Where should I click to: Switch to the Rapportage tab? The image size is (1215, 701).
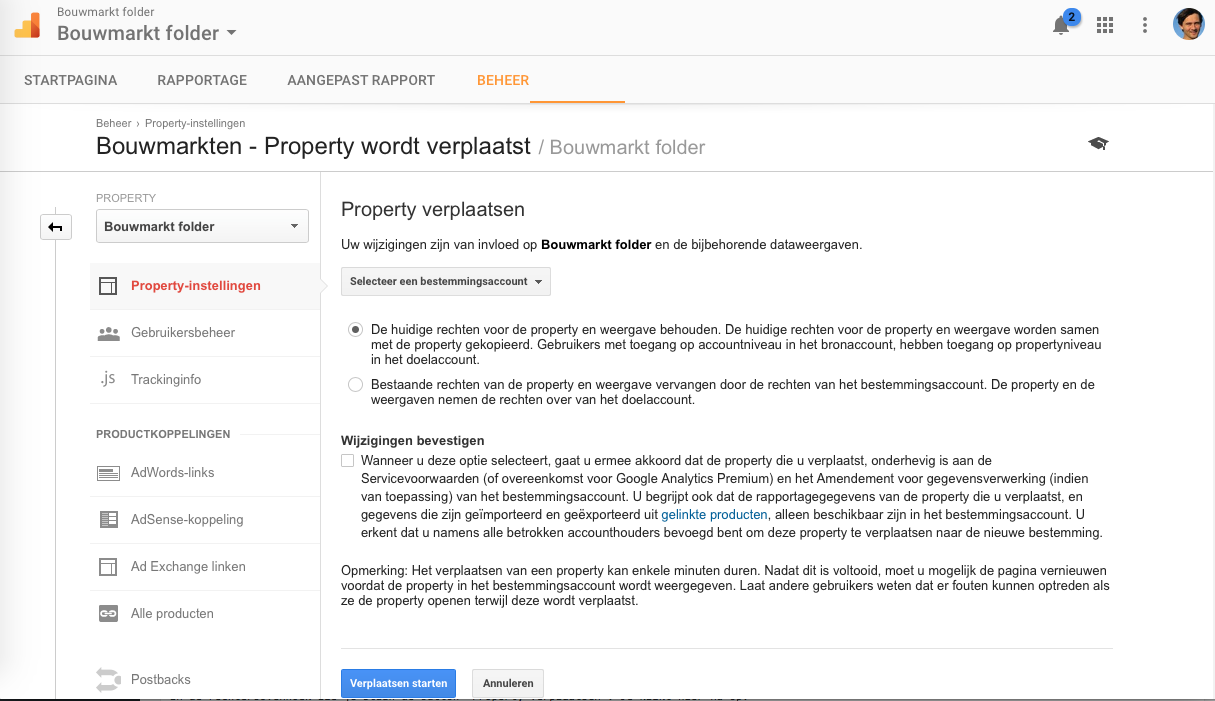tap(202, 80)
